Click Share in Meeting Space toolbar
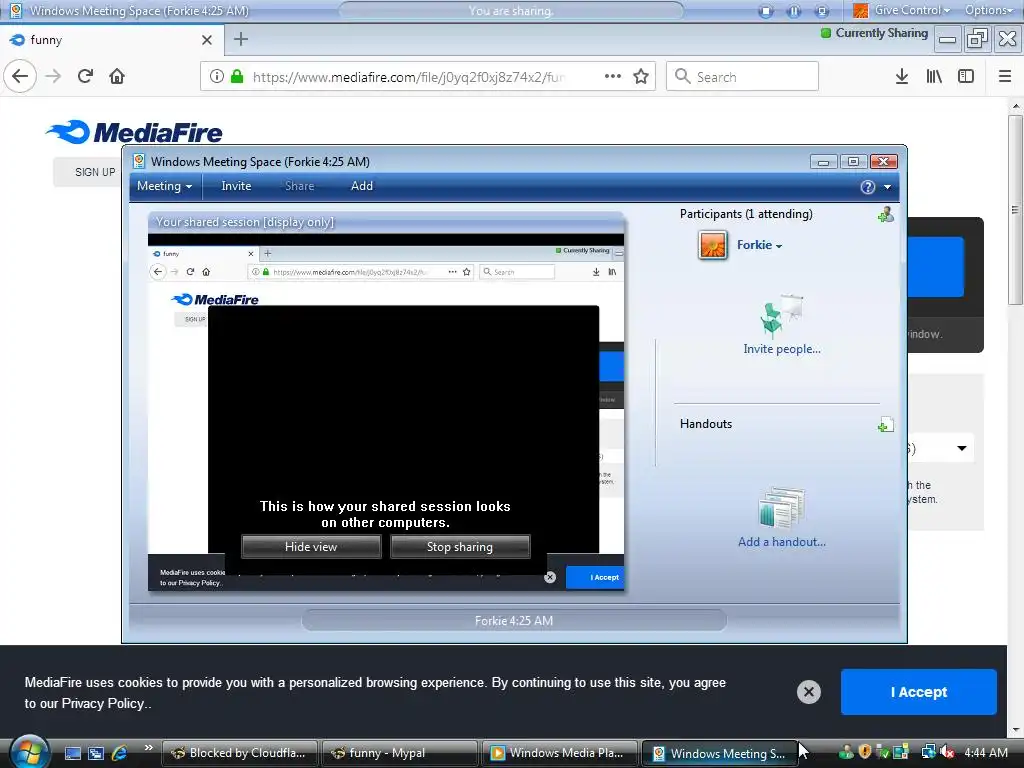 (300, 186)
